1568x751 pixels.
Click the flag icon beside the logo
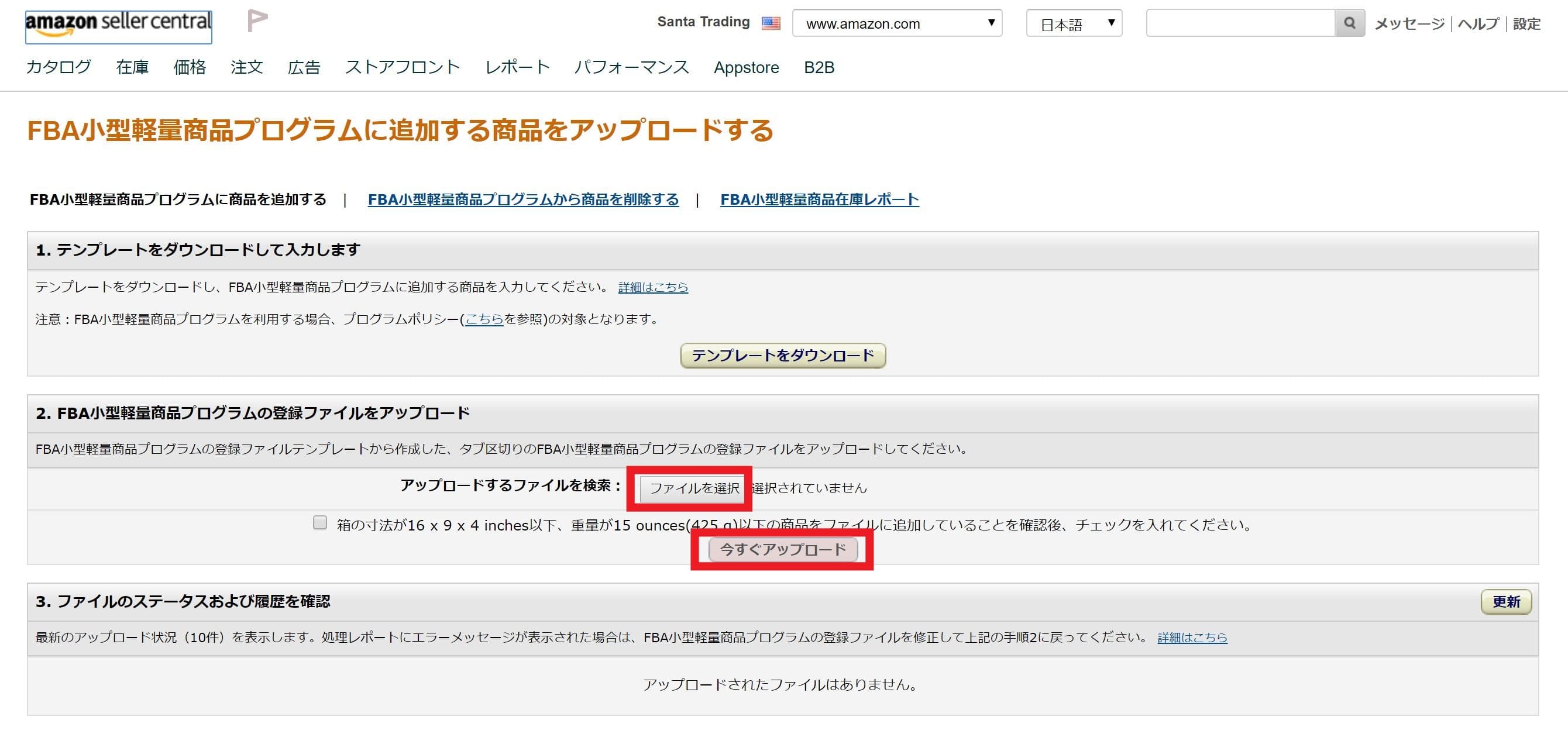257,20
